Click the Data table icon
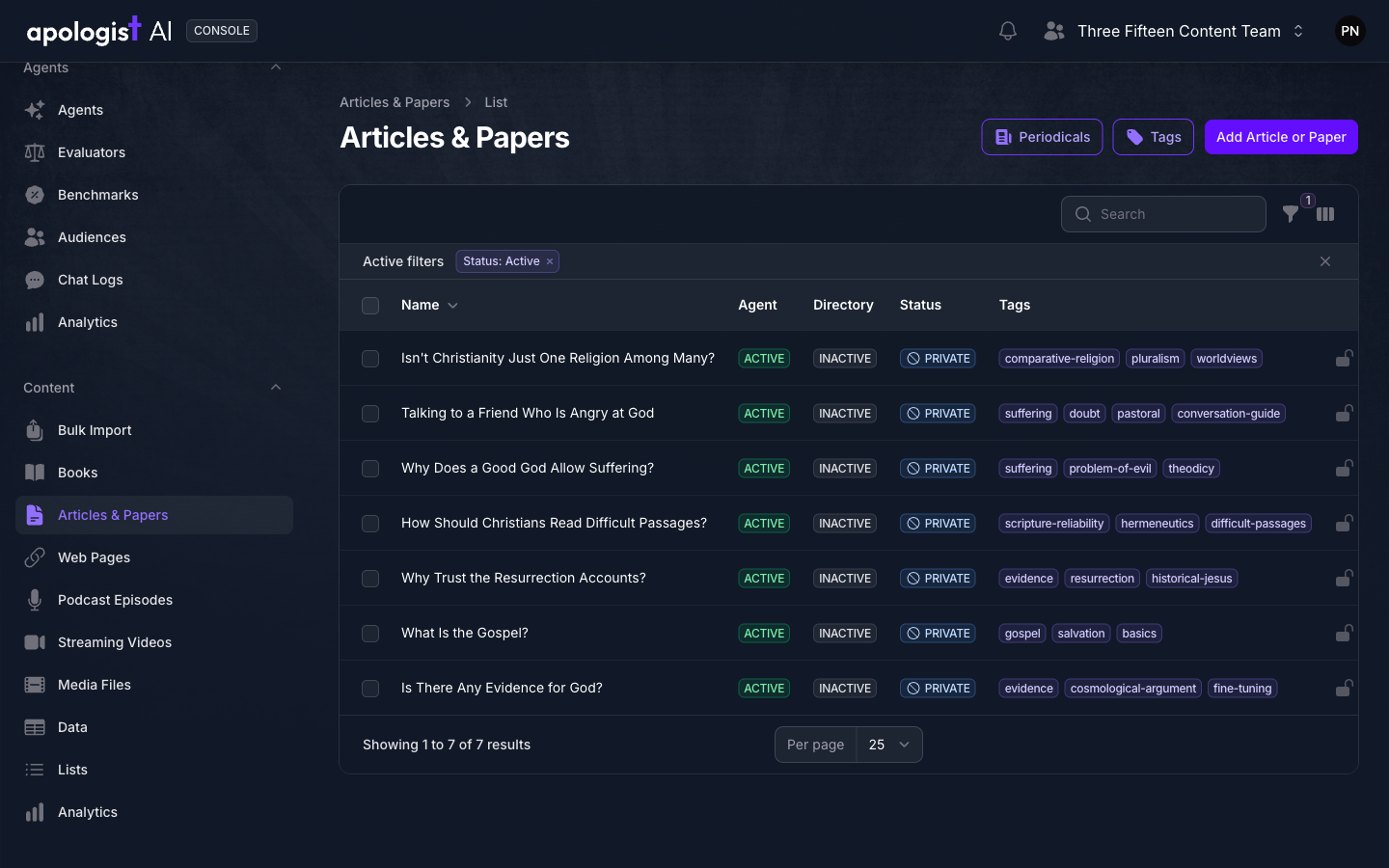Screen dimensions: 1389x868 tap(35, 727)
